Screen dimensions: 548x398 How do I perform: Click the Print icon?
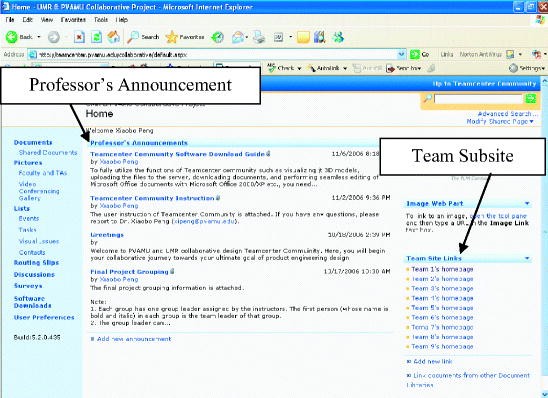[259, 37]
